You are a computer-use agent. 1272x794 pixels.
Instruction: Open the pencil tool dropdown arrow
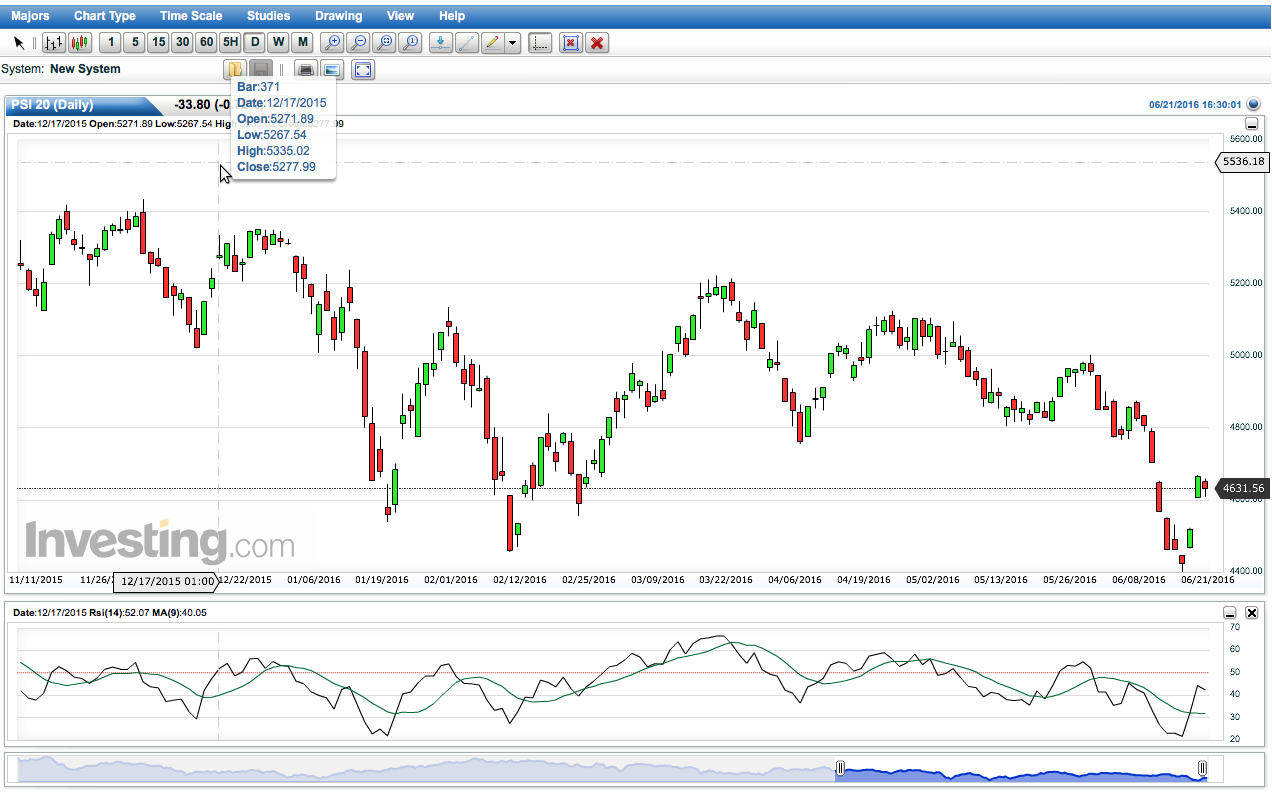[513, 42]
